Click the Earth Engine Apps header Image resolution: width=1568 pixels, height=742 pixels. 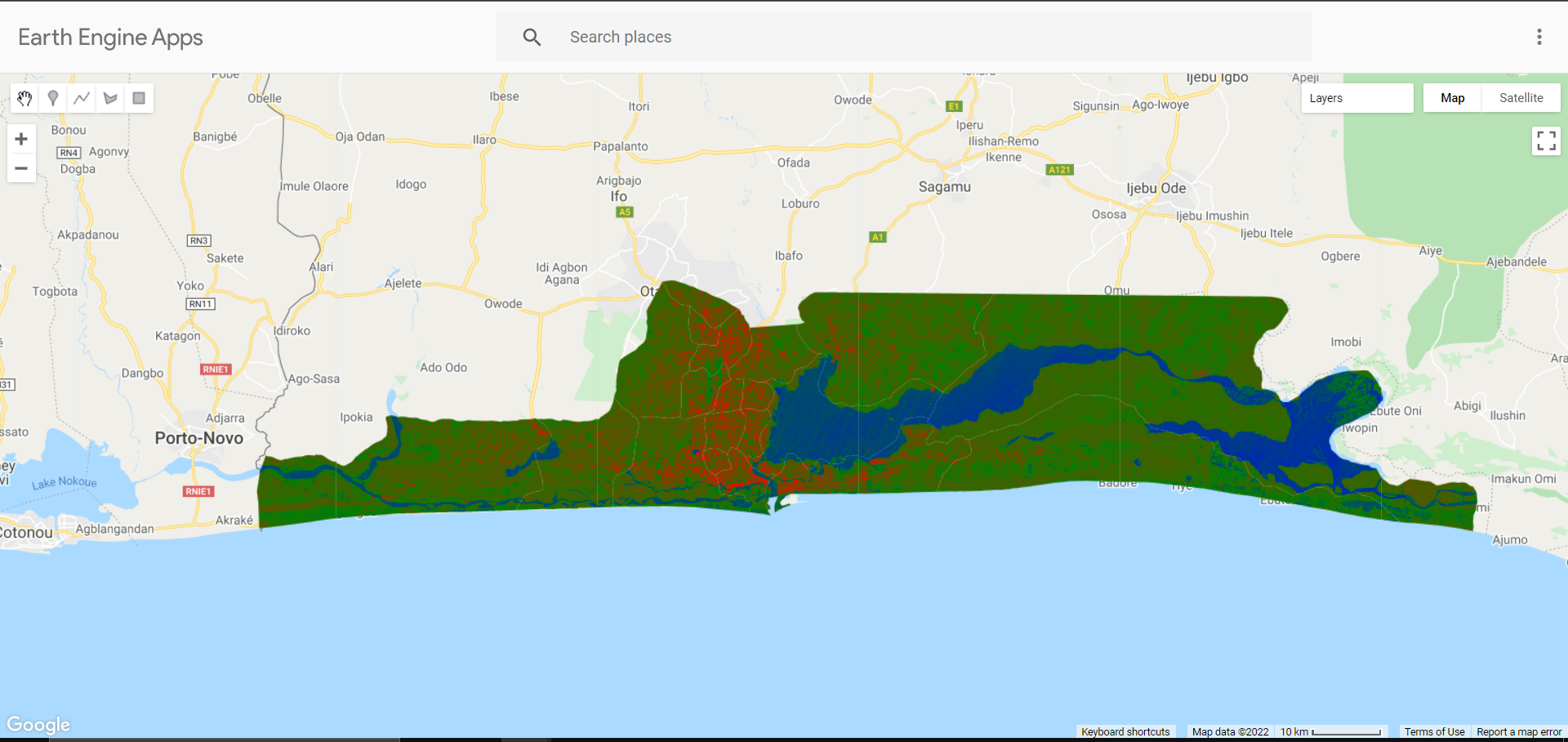pyautogui.click(x=109, y=37)
